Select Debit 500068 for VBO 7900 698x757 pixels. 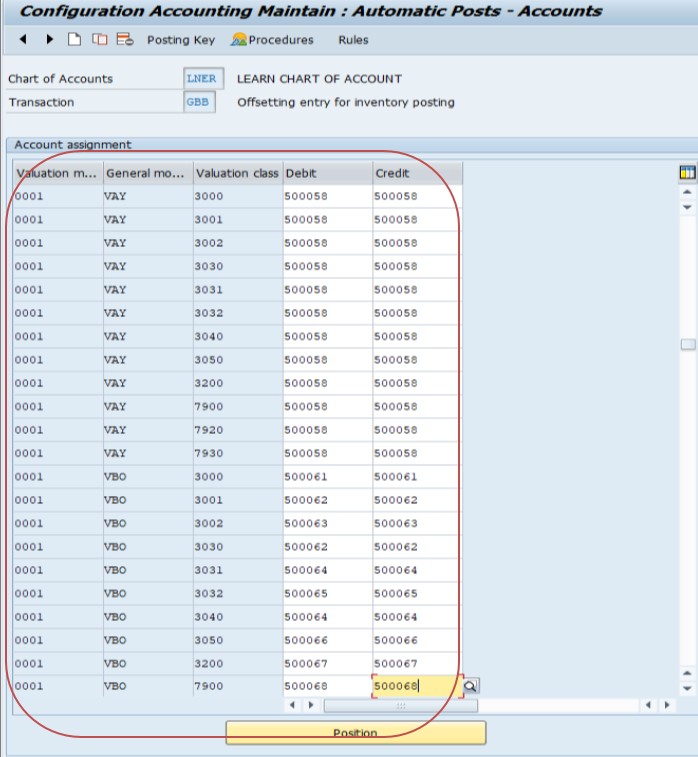coord(328,686)
